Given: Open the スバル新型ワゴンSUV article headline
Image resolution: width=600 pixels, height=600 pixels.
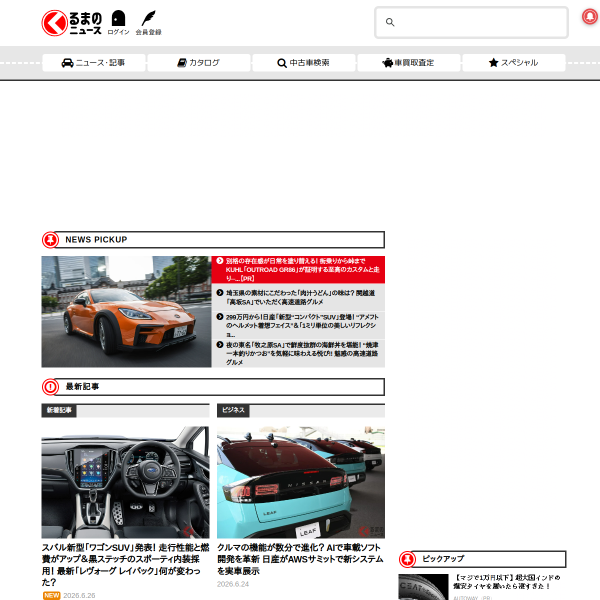Looking at the screenshot, I should [126, 565].
